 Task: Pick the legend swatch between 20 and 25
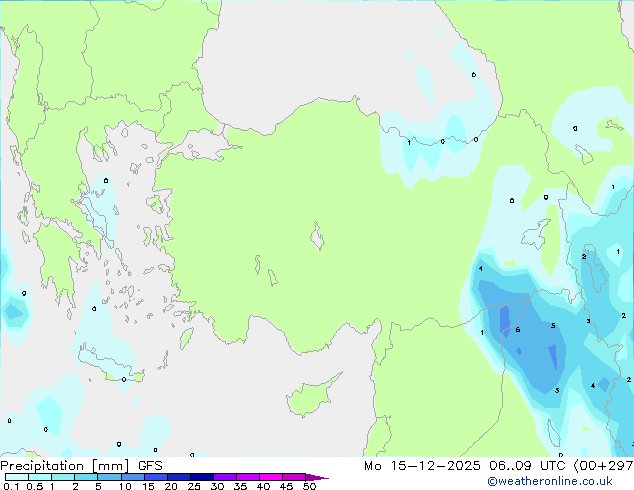click(179, 477)
